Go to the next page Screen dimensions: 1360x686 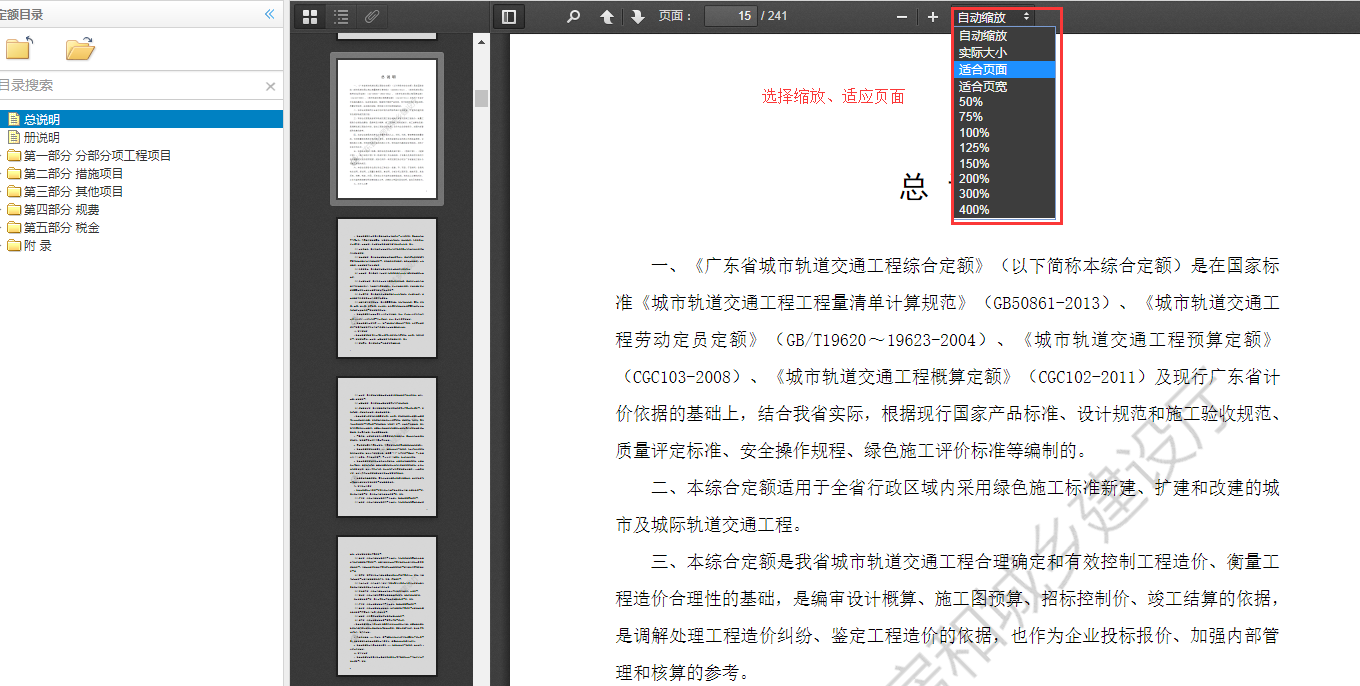point(637,16)
